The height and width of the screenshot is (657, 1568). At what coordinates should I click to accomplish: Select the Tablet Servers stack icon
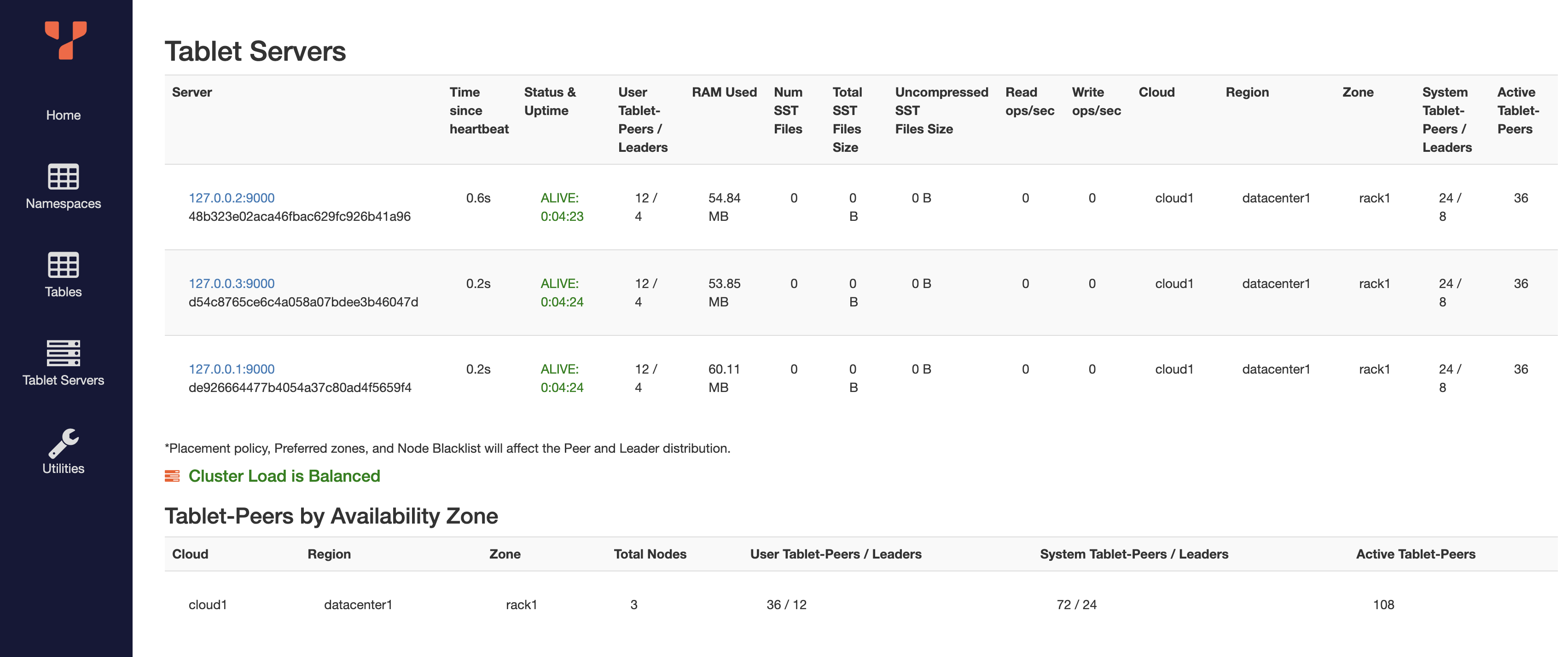pos(64,353)
